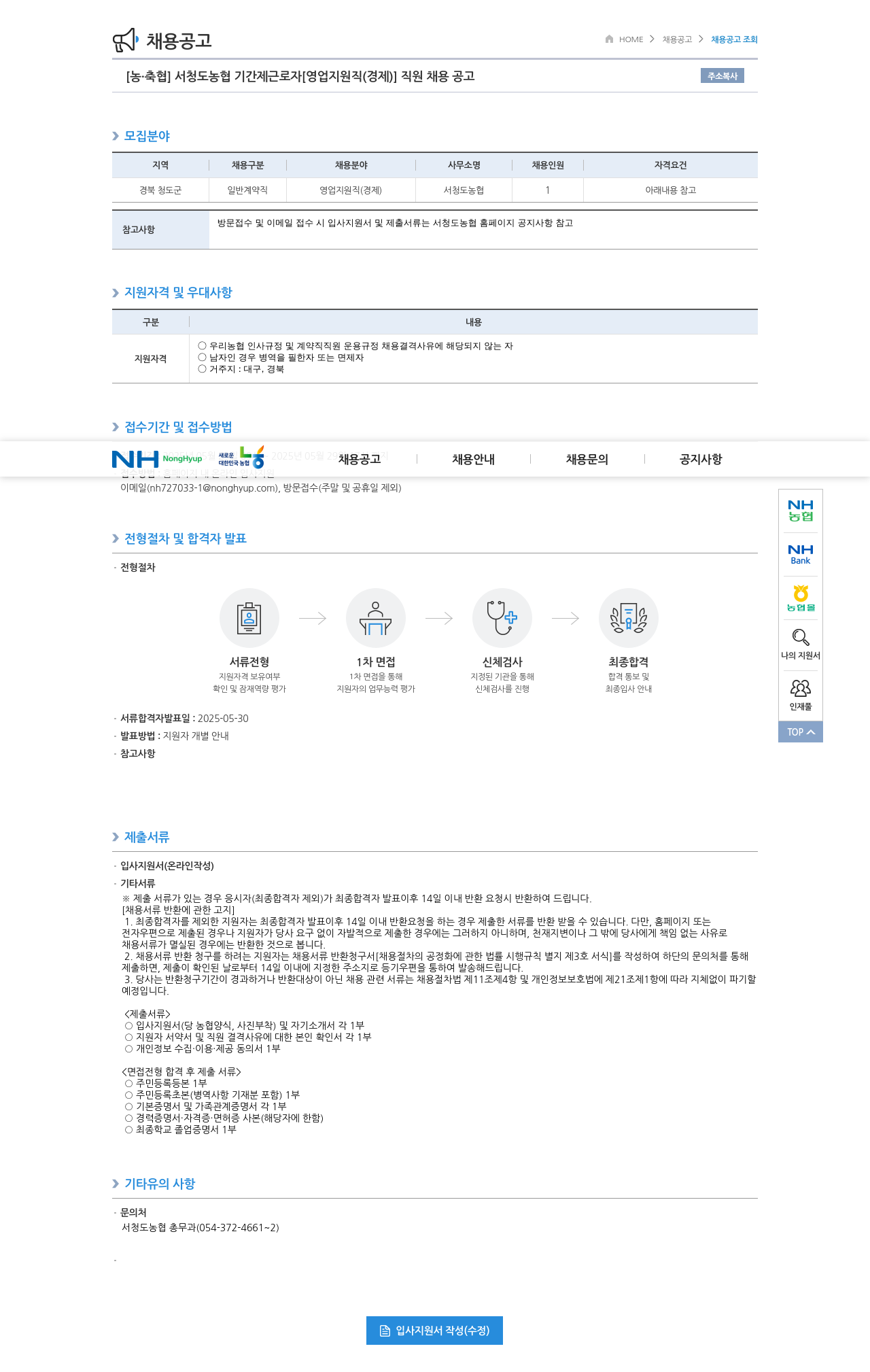Click 최종학교 졸업증명서 1부 document line
The width and height of the screenshot is (870, 1372).
[181, 1129]
